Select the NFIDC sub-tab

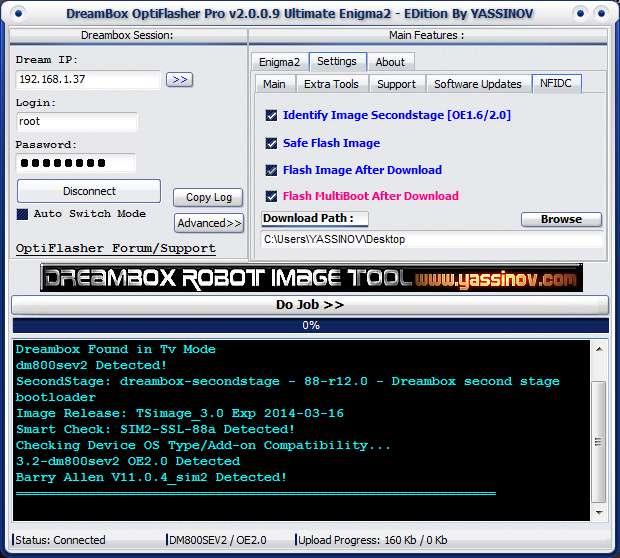pos(556,83)
